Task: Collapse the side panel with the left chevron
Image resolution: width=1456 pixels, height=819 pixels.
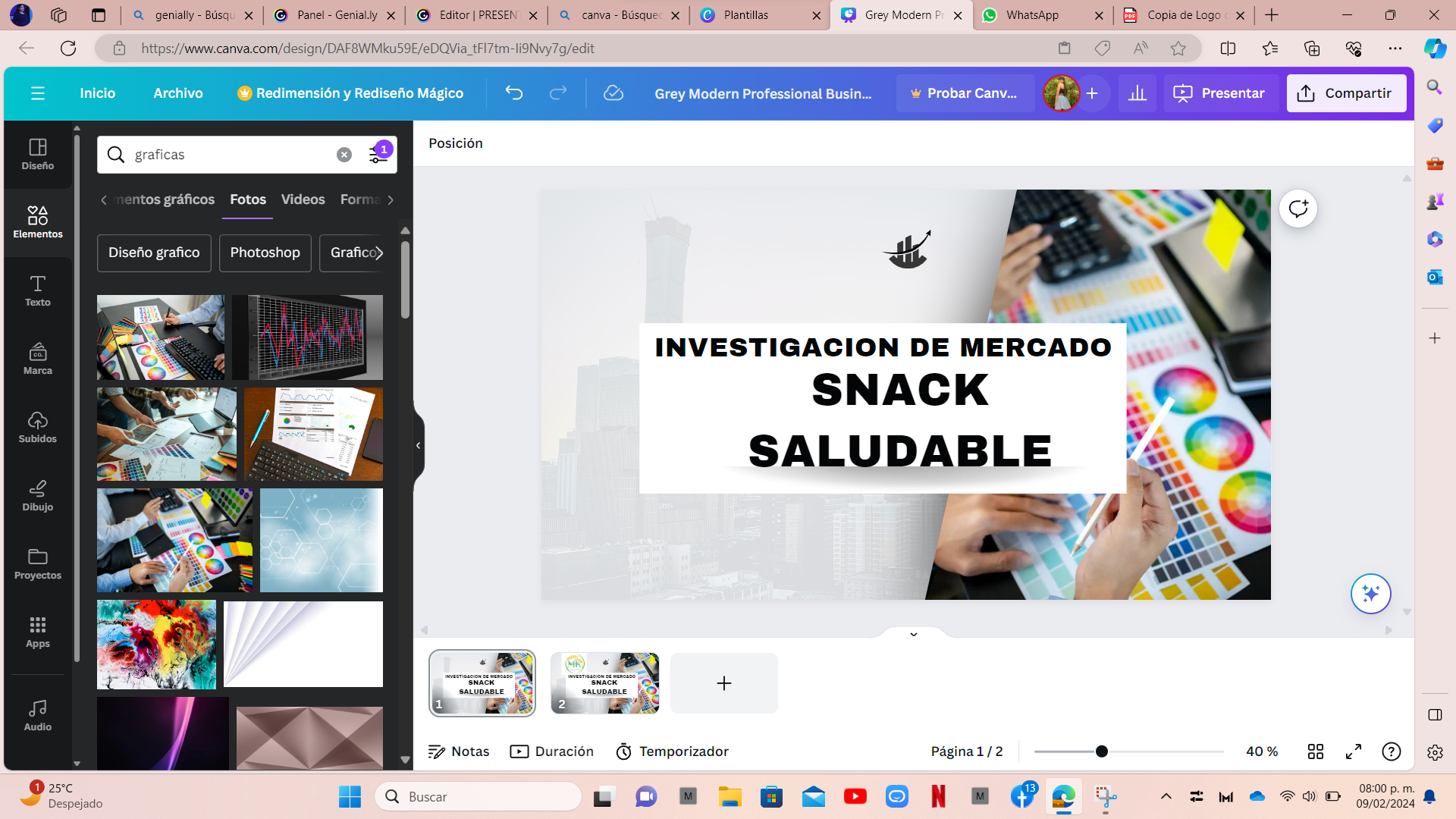Action: [419, 445]
